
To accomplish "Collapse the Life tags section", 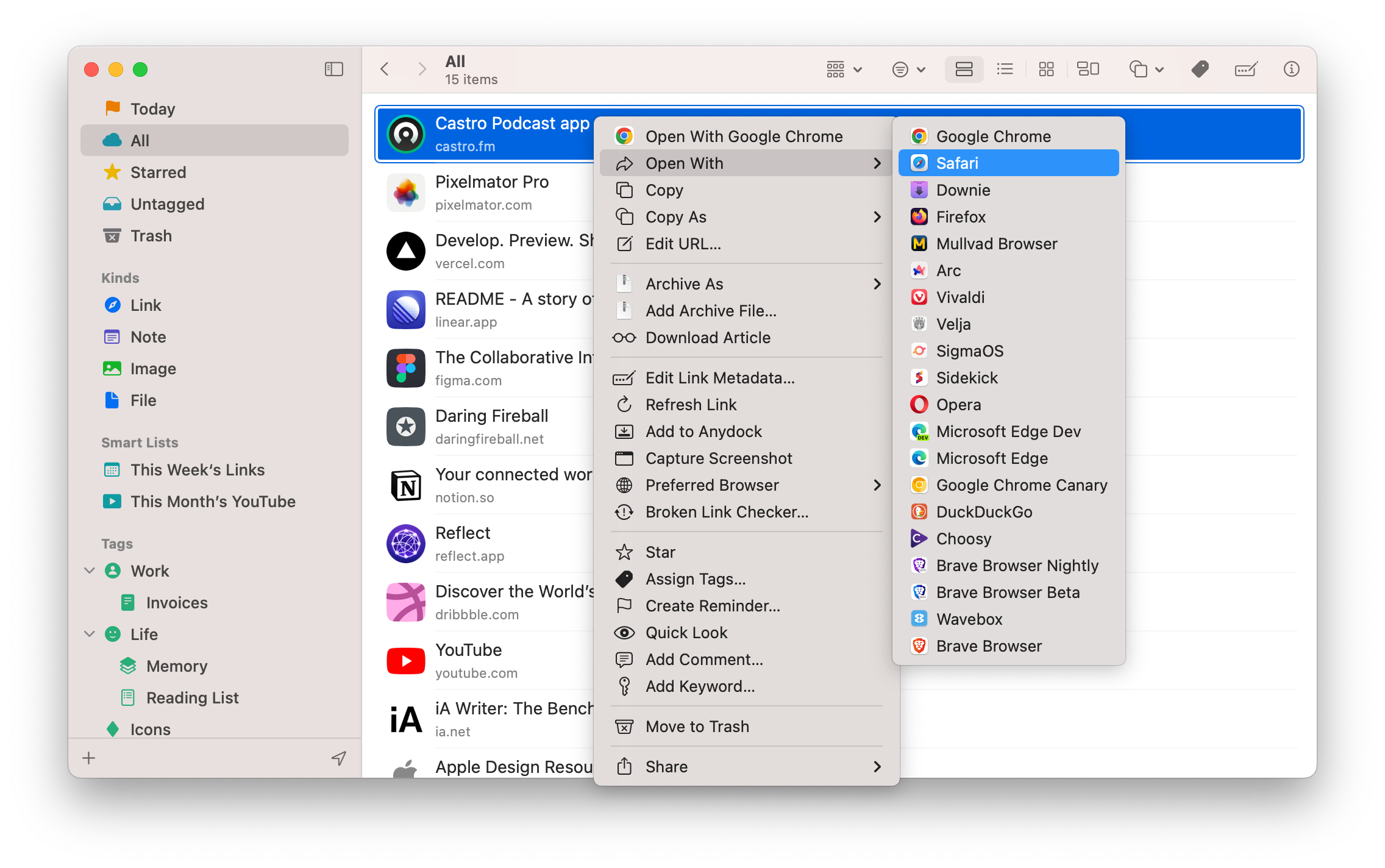I will pos(89,634).
